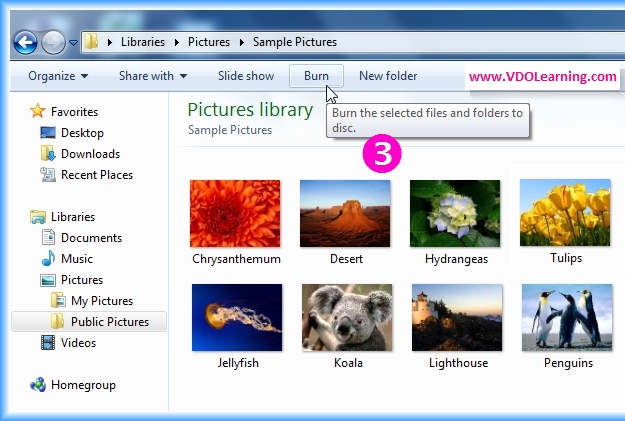Viewport: 625px width, 421px height.
Task: Click the Homegroup icon
Action: pyautogui.click(x=38, y=385)
